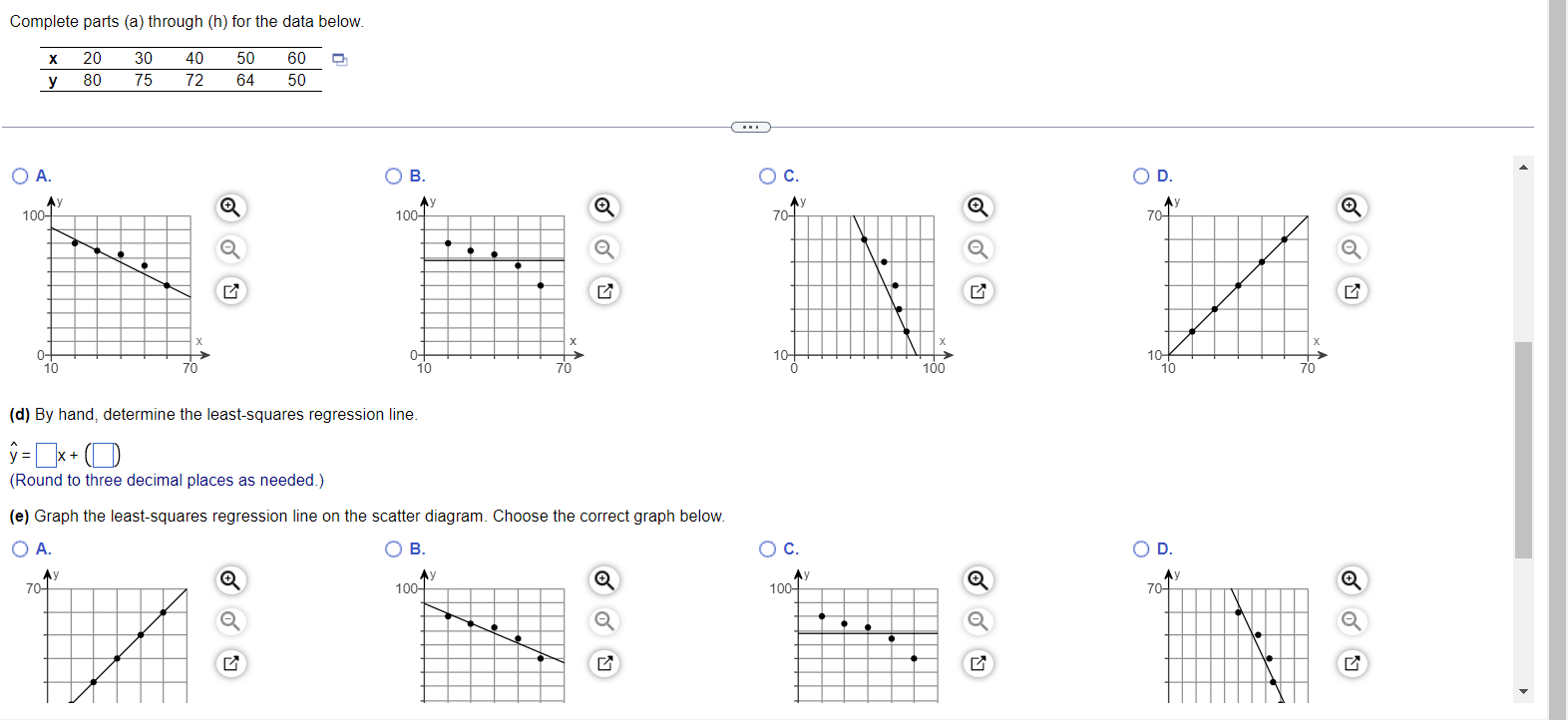Select option D as the correct graph in part (e)
The height and width of the screenshot is (720, 1568).
(1140, 548)
